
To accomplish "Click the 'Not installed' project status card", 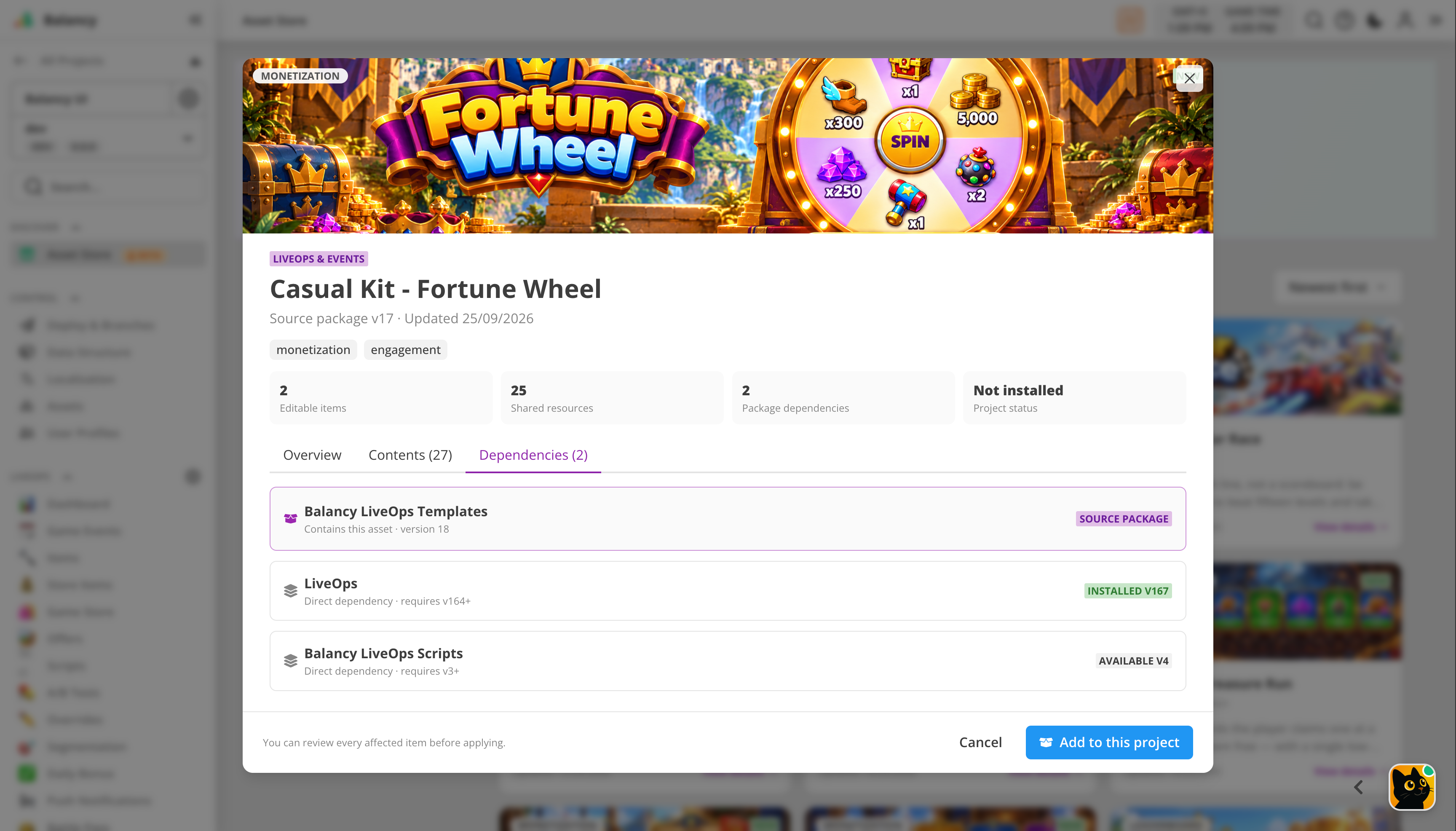I will [x=1074, y=398].
